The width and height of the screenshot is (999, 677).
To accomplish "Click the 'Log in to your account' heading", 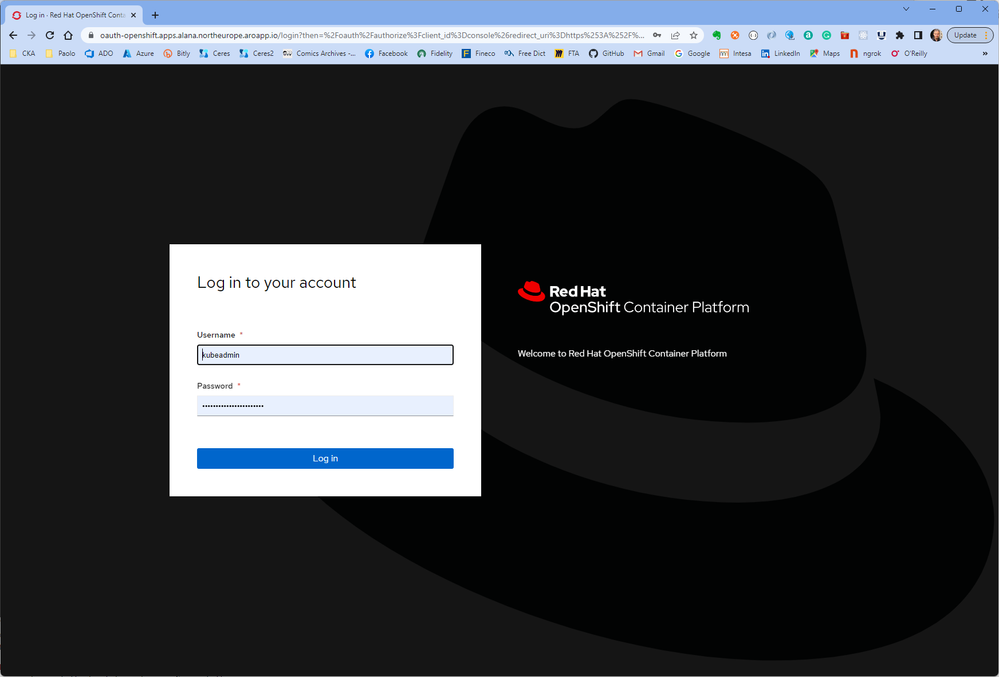I will pos(277,283).
